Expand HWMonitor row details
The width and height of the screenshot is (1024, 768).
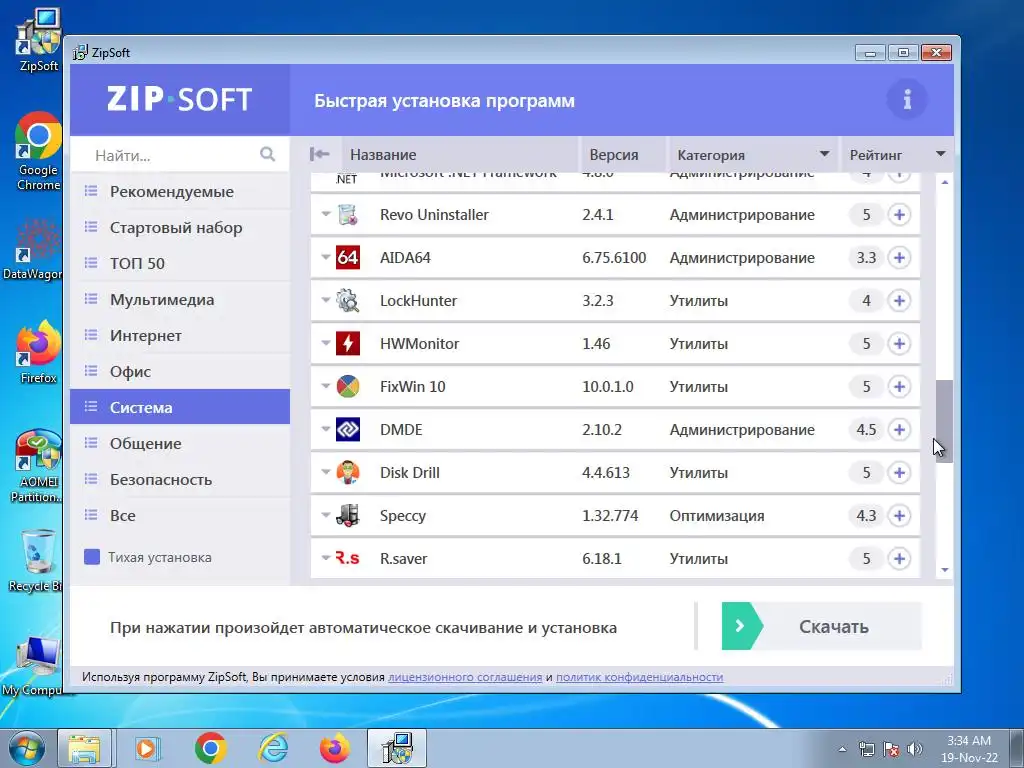tap(325, 343)
